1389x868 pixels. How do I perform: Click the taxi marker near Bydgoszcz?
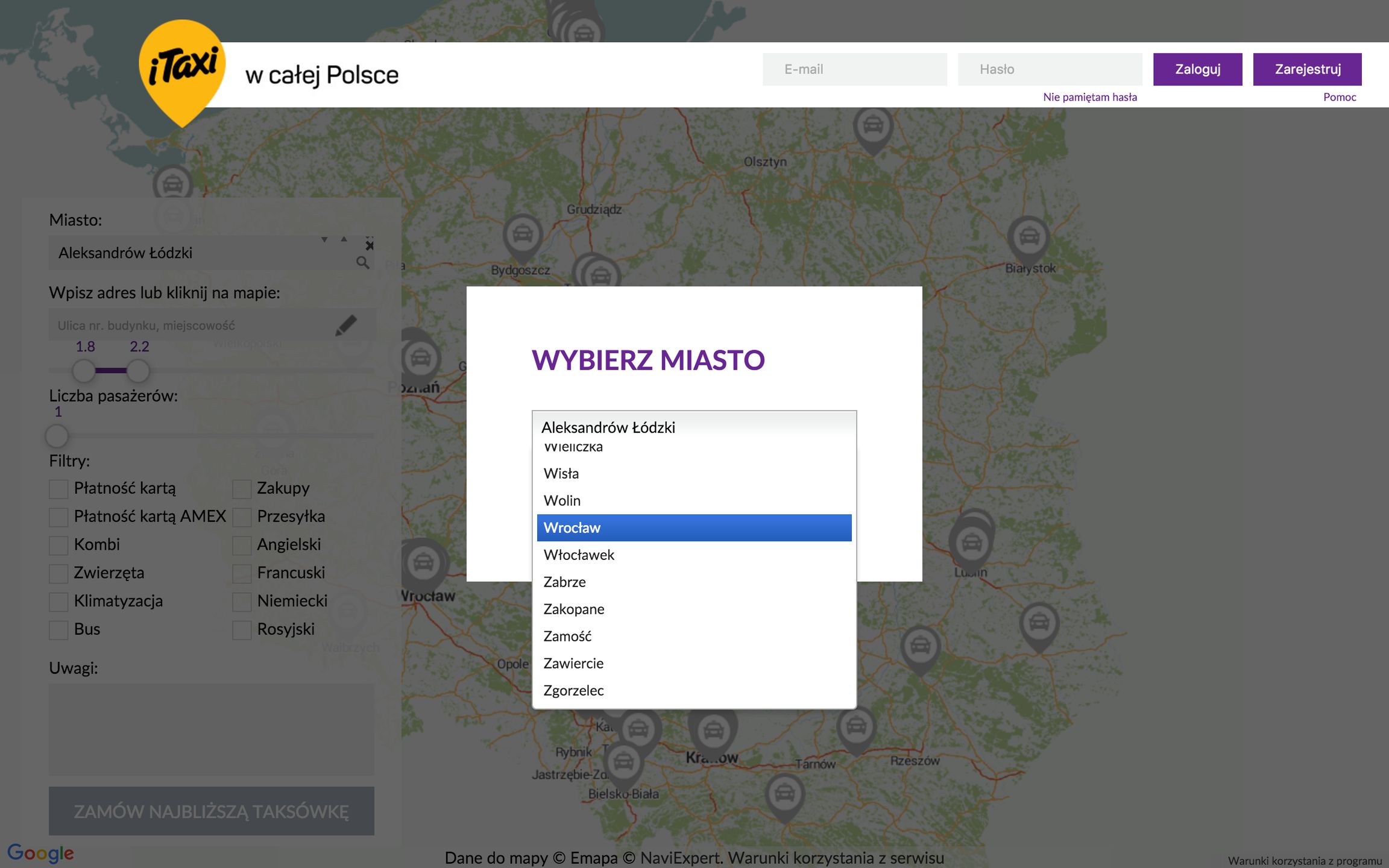point(523,234)
